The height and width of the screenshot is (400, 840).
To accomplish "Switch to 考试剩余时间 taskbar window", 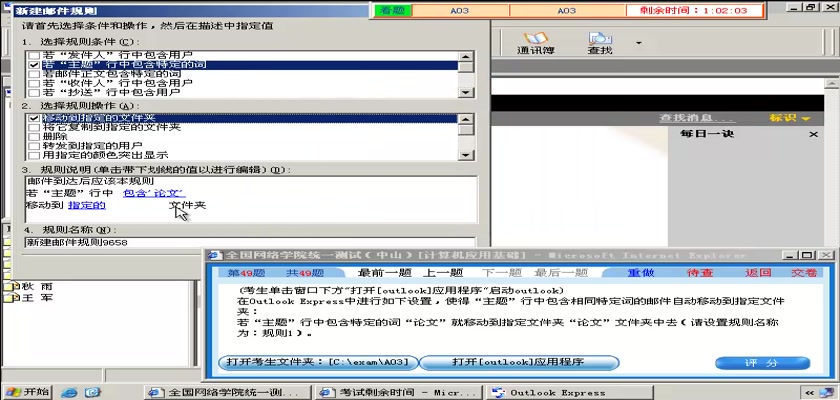I will [x=399, y=393].
